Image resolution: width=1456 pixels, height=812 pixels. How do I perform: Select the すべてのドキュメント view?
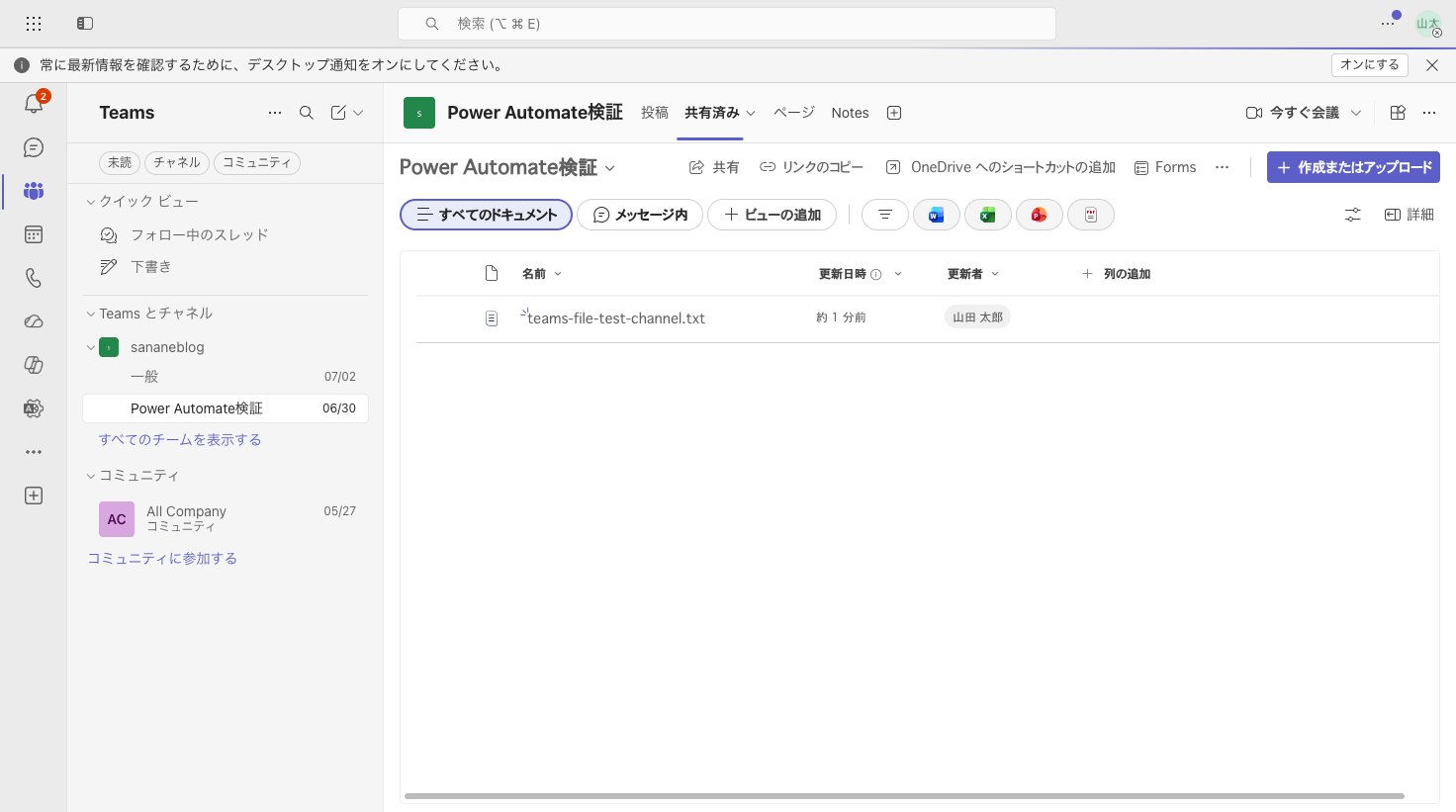click(x=486, y=215)
